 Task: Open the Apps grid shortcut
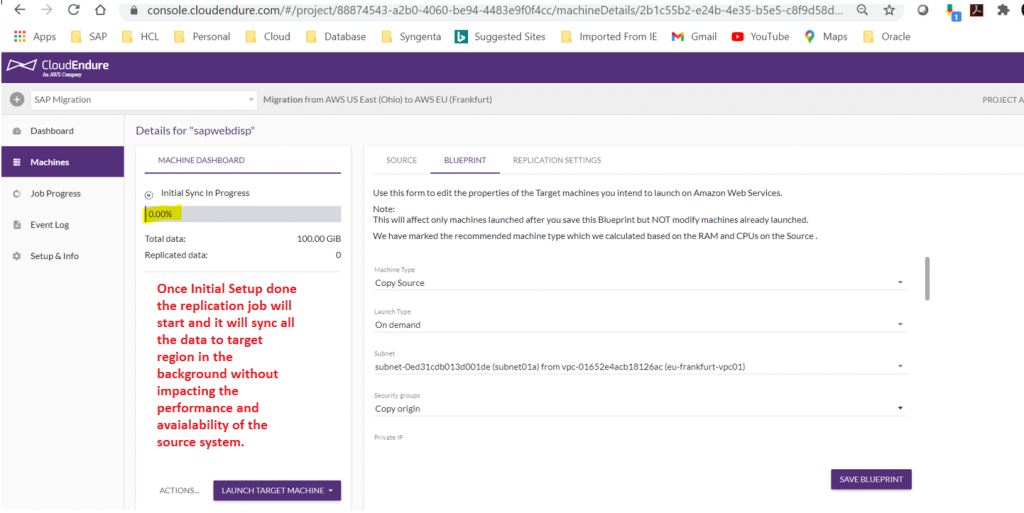pos(35,37)
